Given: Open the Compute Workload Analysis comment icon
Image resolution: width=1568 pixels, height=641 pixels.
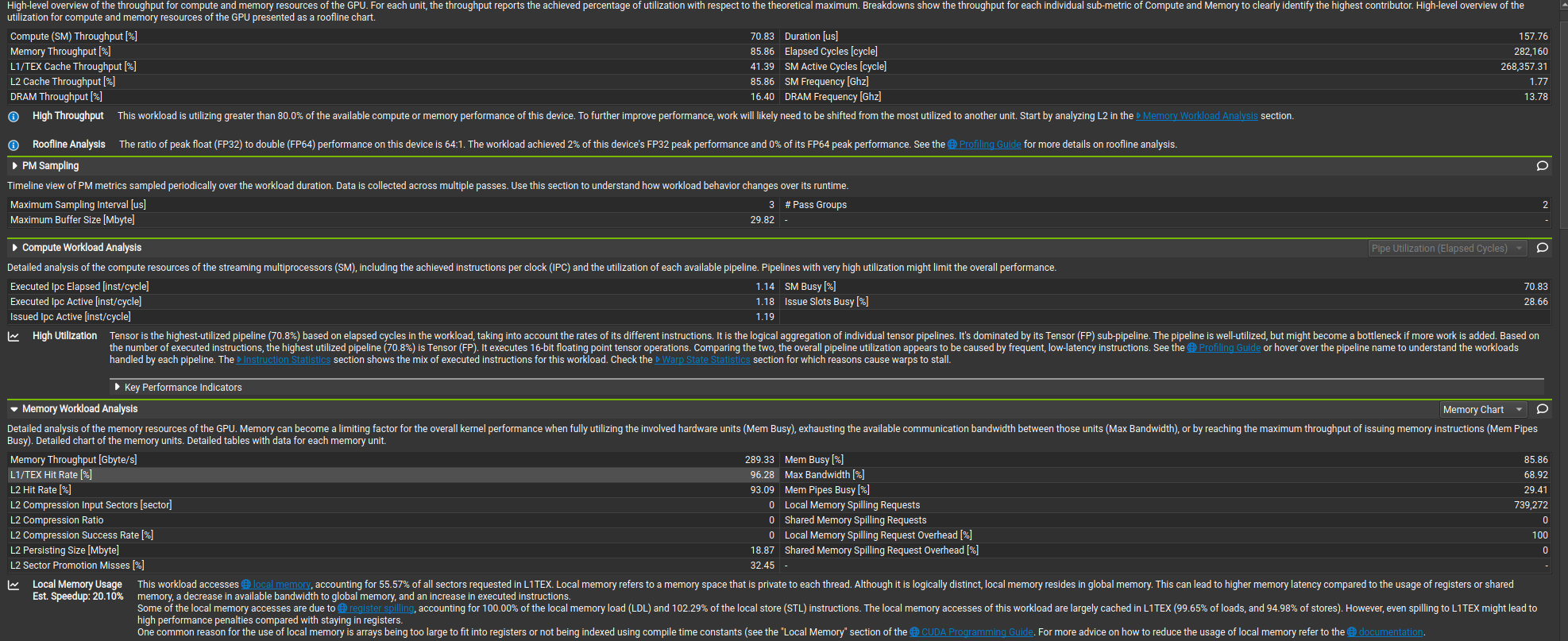Looking at the screenshot, I should tap(1542, 248).
